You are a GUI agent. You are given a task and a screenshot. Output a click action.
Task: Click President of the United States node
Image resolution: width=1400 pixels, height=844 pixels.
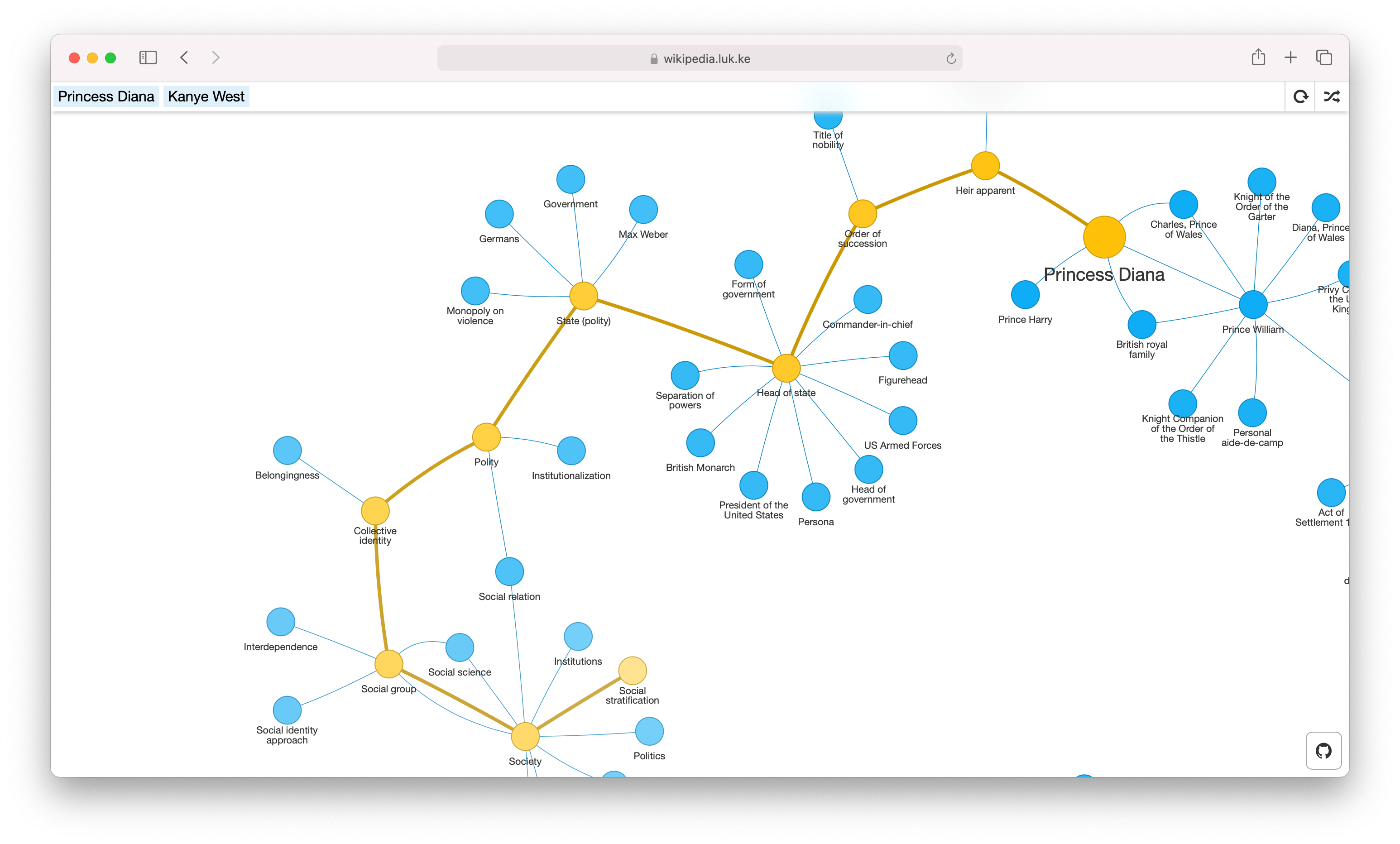tap(753, 485)
